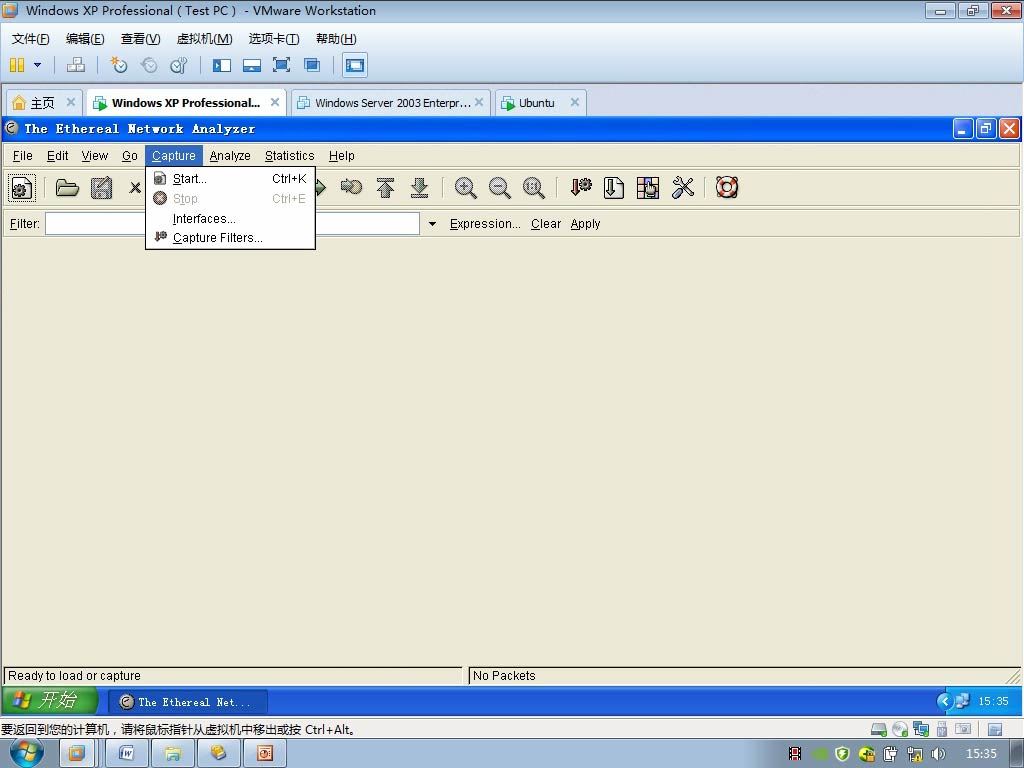
Task: Click inside the display filter text field
Action: pyautogui.click(x=232, y=224)
